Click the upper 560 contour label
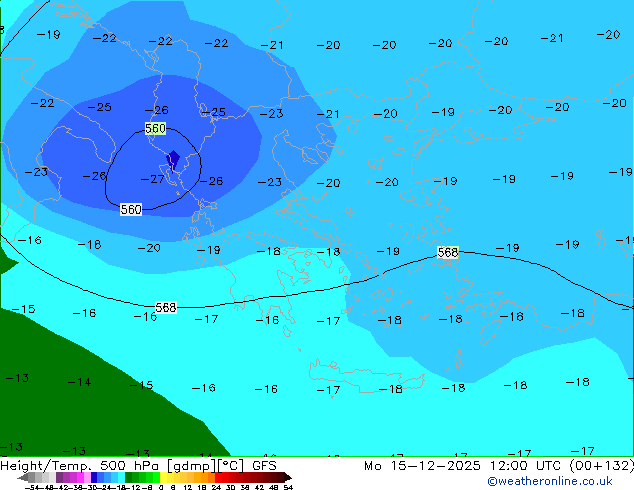This screenshot has height=490, width=634. click(x=156, y=129)
